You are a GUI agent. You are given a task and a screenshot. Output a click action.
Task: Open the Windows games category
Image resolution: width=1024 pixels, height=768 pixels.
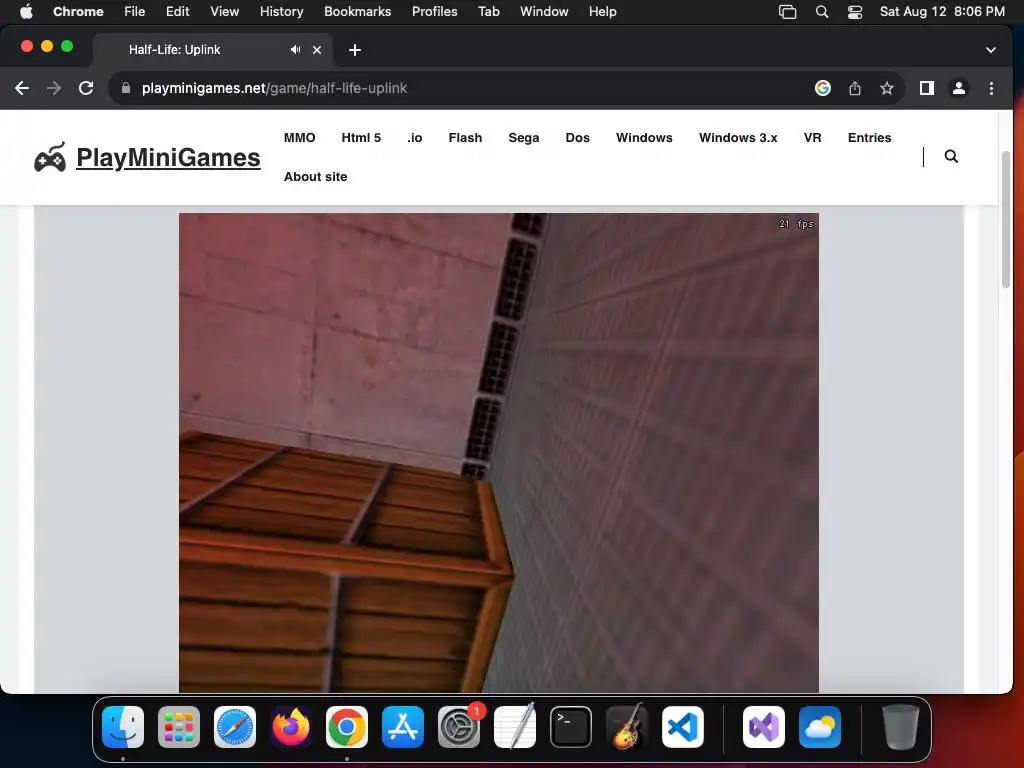point(644,138)
